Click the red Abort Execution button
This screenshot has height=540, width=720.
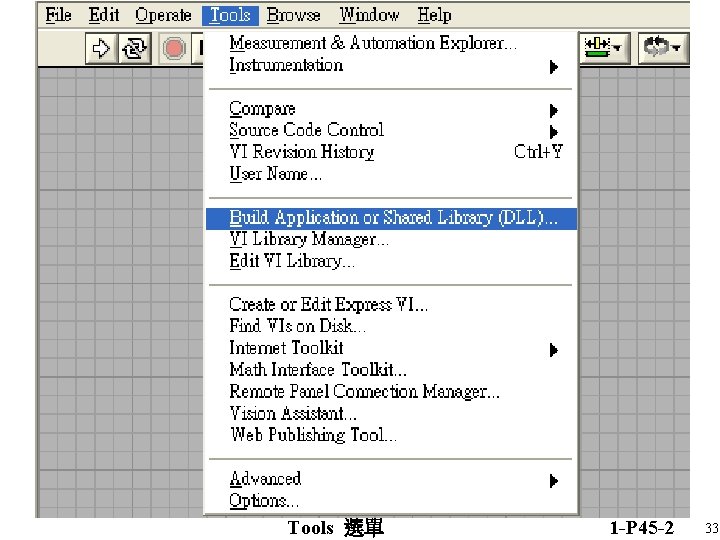pyautogui.click(x=174, y=48)
